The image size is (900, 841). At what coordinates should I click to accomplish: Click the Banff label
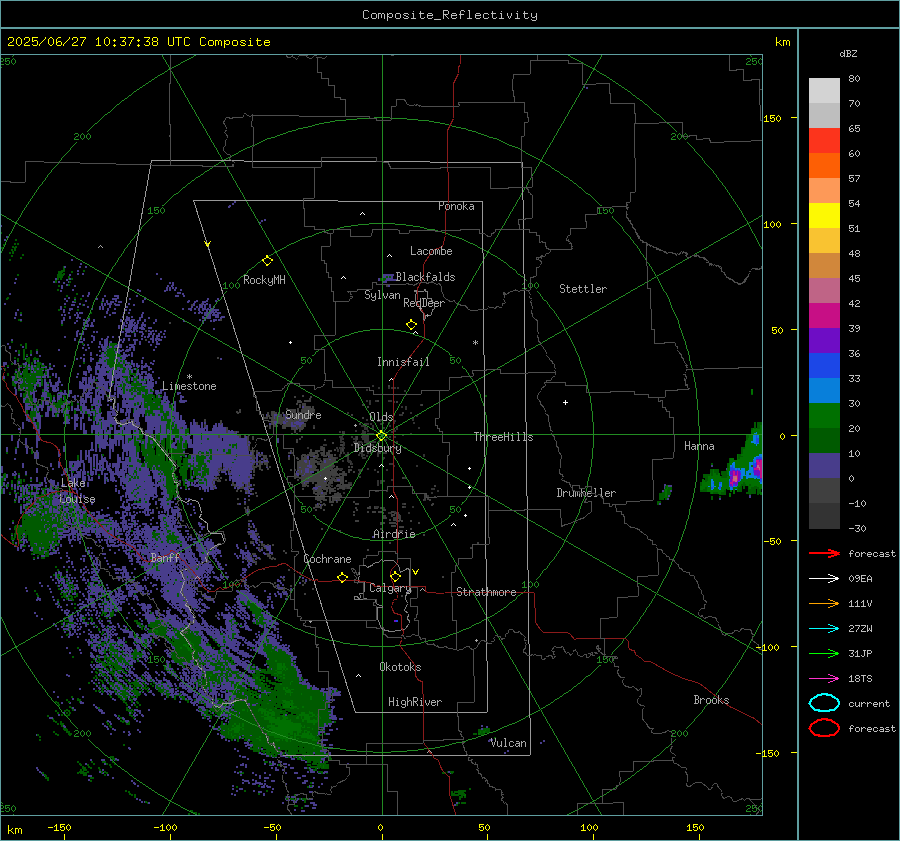coord(165,557)
